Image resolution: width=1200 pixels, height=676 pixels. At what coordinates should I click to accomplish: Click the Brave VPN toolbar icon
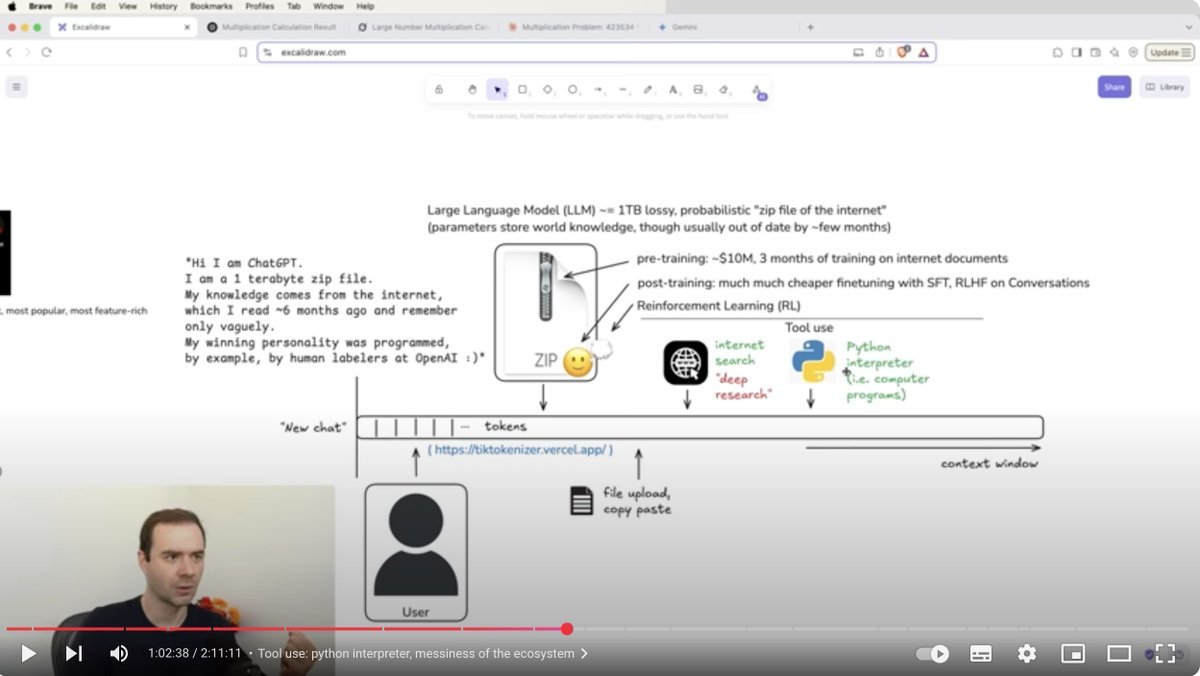click(1133, 52)
